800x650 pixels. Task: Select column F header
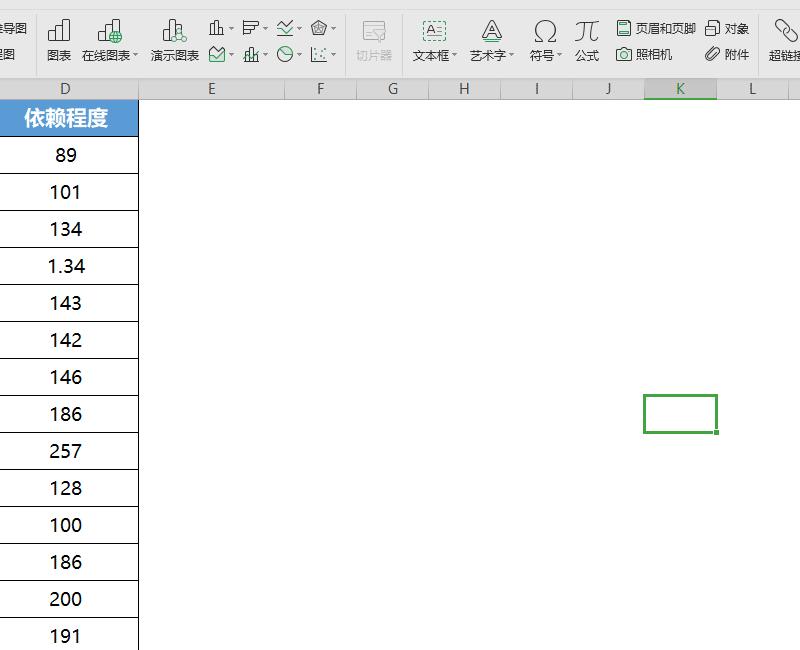click(320, 89)
